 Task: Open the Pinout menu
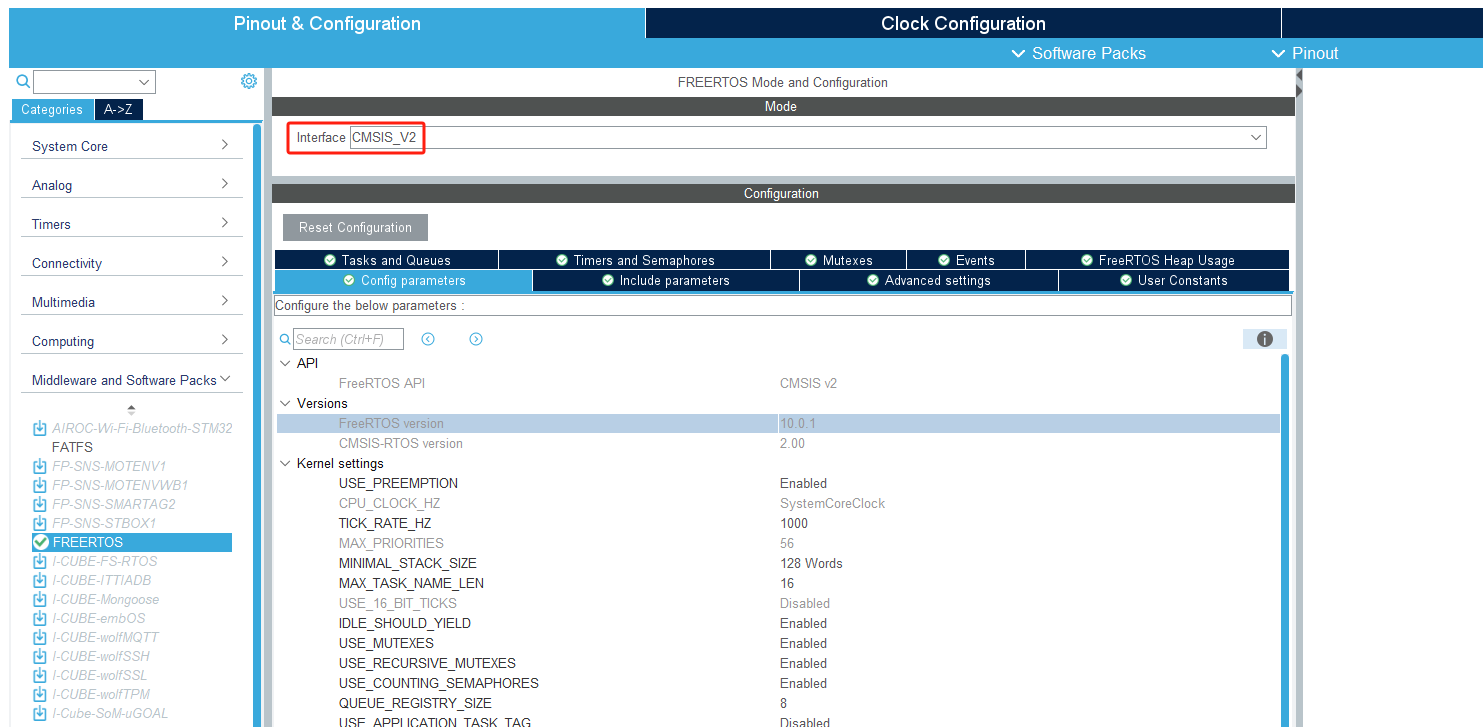[x=1304, y=53]
